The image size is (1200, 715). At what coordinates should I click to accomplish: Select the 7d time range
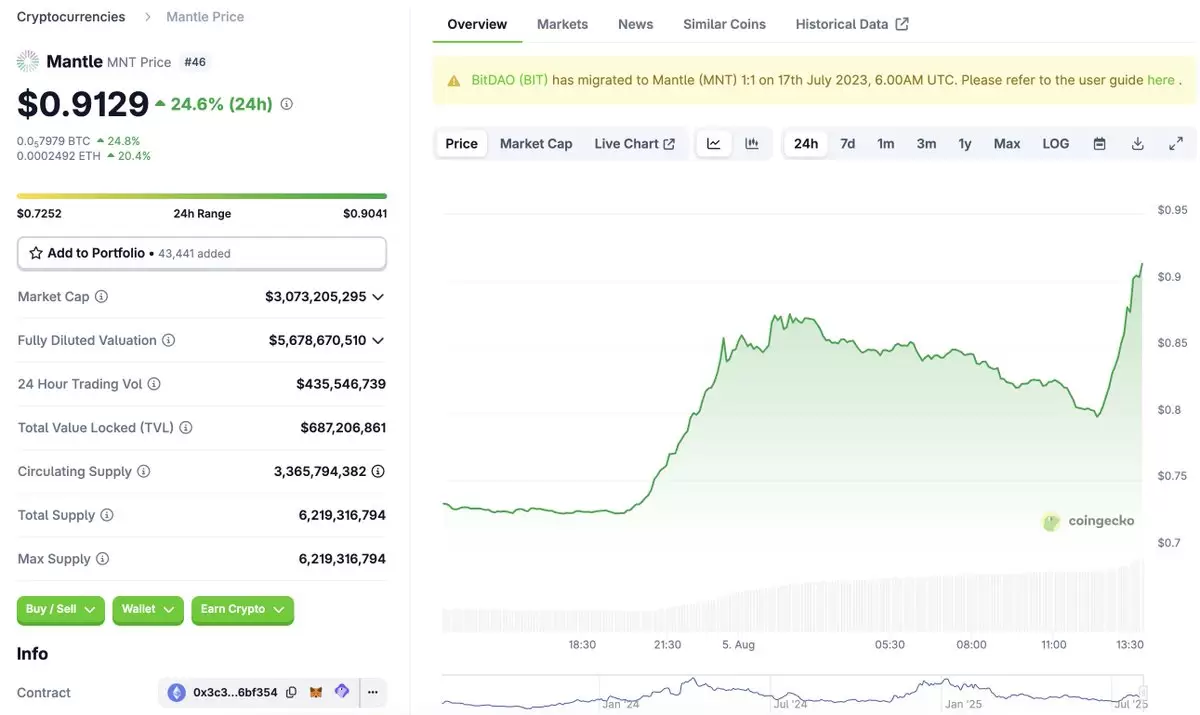click(x=847, y=144)
